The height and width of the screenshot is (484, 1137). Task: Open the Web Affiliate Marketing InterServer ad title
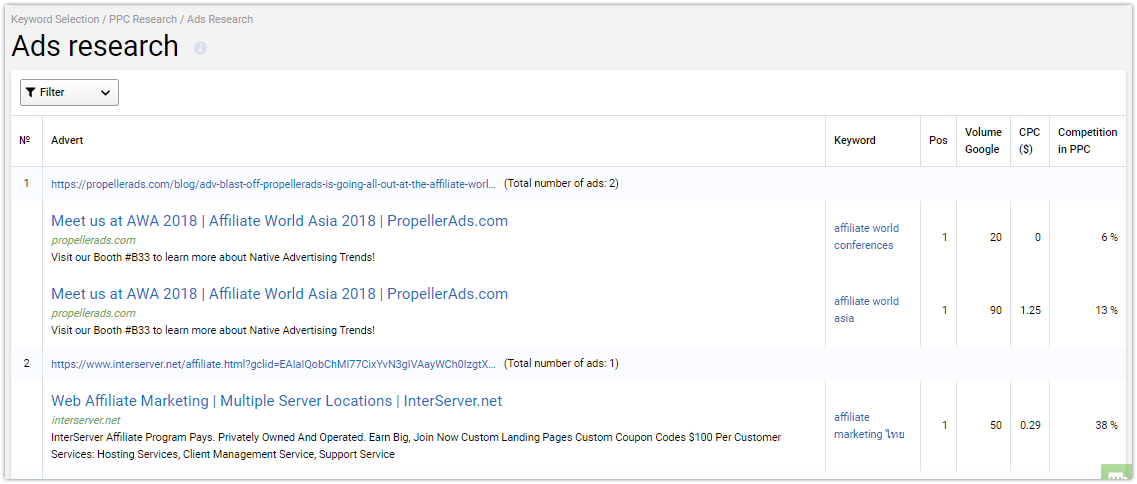(x=276, y=401)
